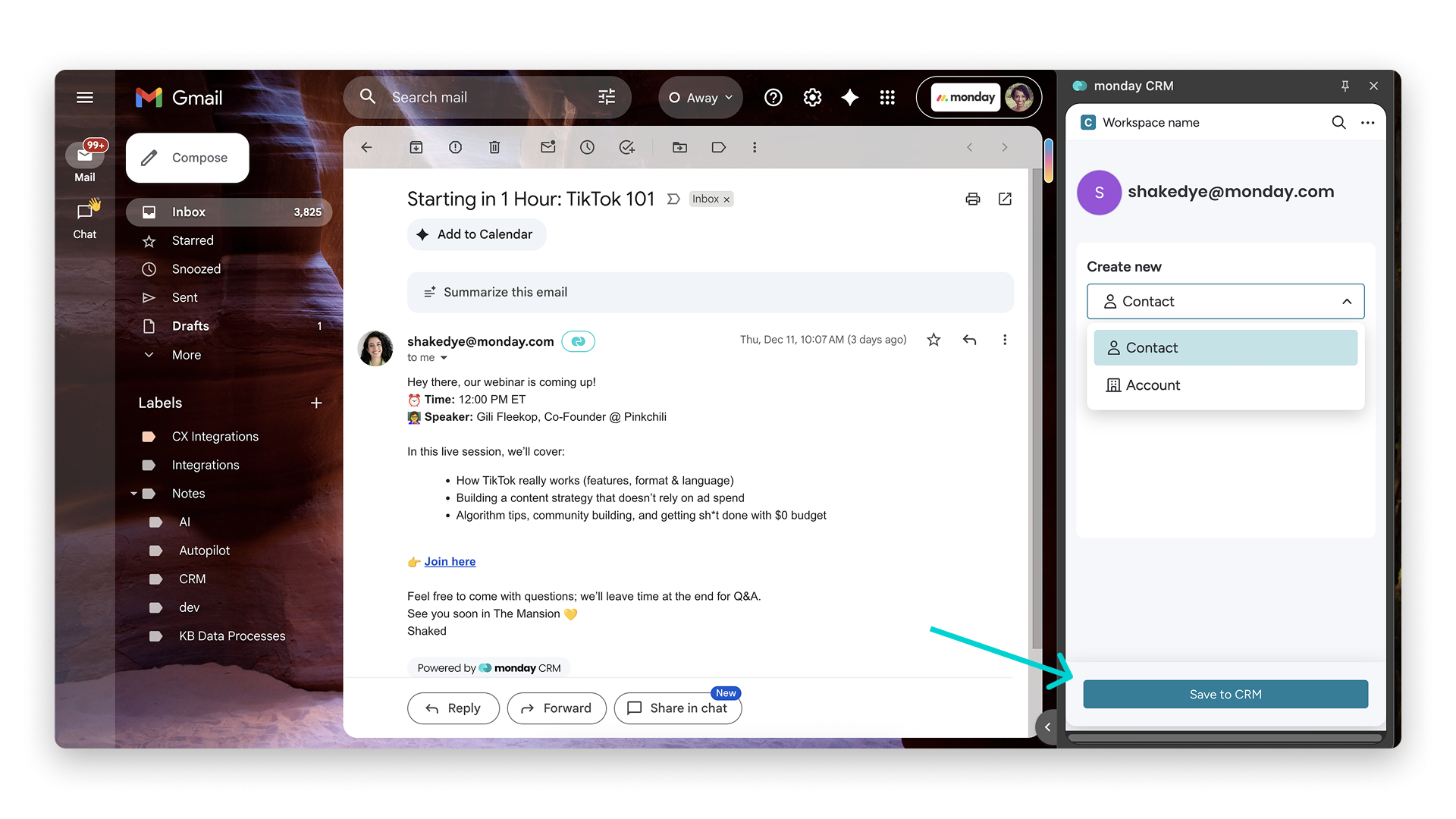
Task: Create a new label with plus icon
Action: 316,403
